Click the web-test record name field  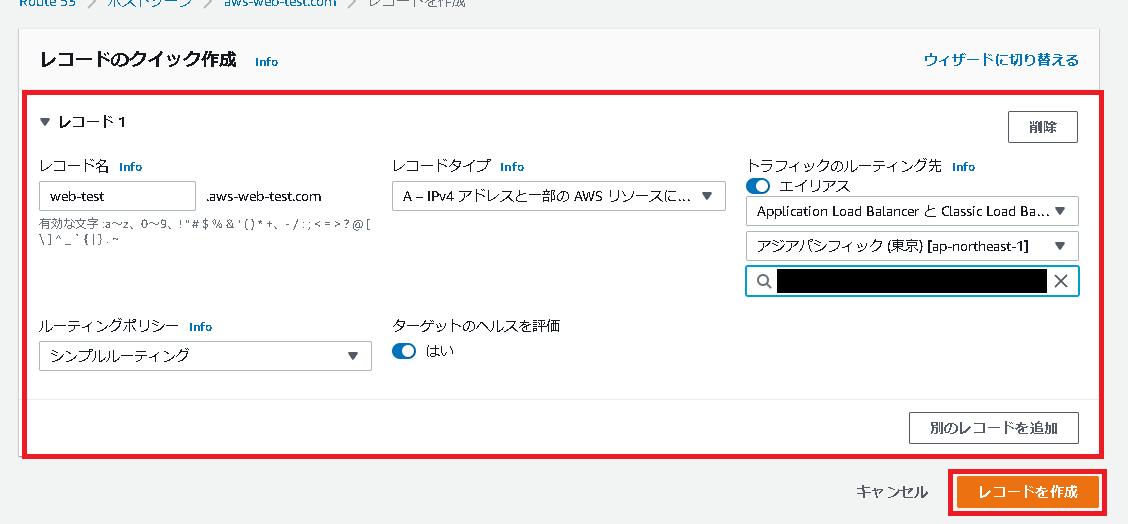(117, 196)
